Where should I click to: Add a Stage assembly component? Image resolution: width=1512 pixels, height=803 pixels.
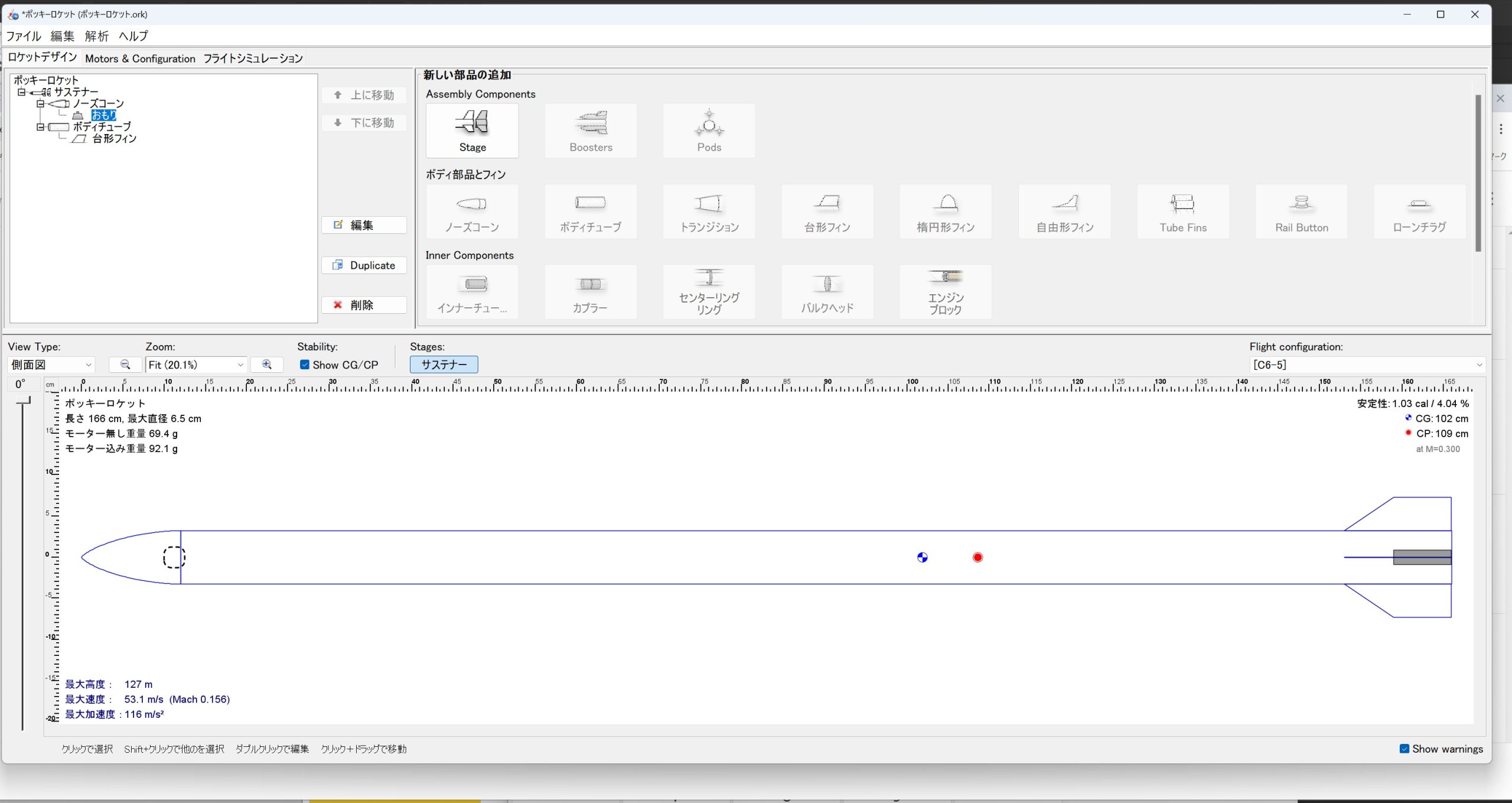472,131
